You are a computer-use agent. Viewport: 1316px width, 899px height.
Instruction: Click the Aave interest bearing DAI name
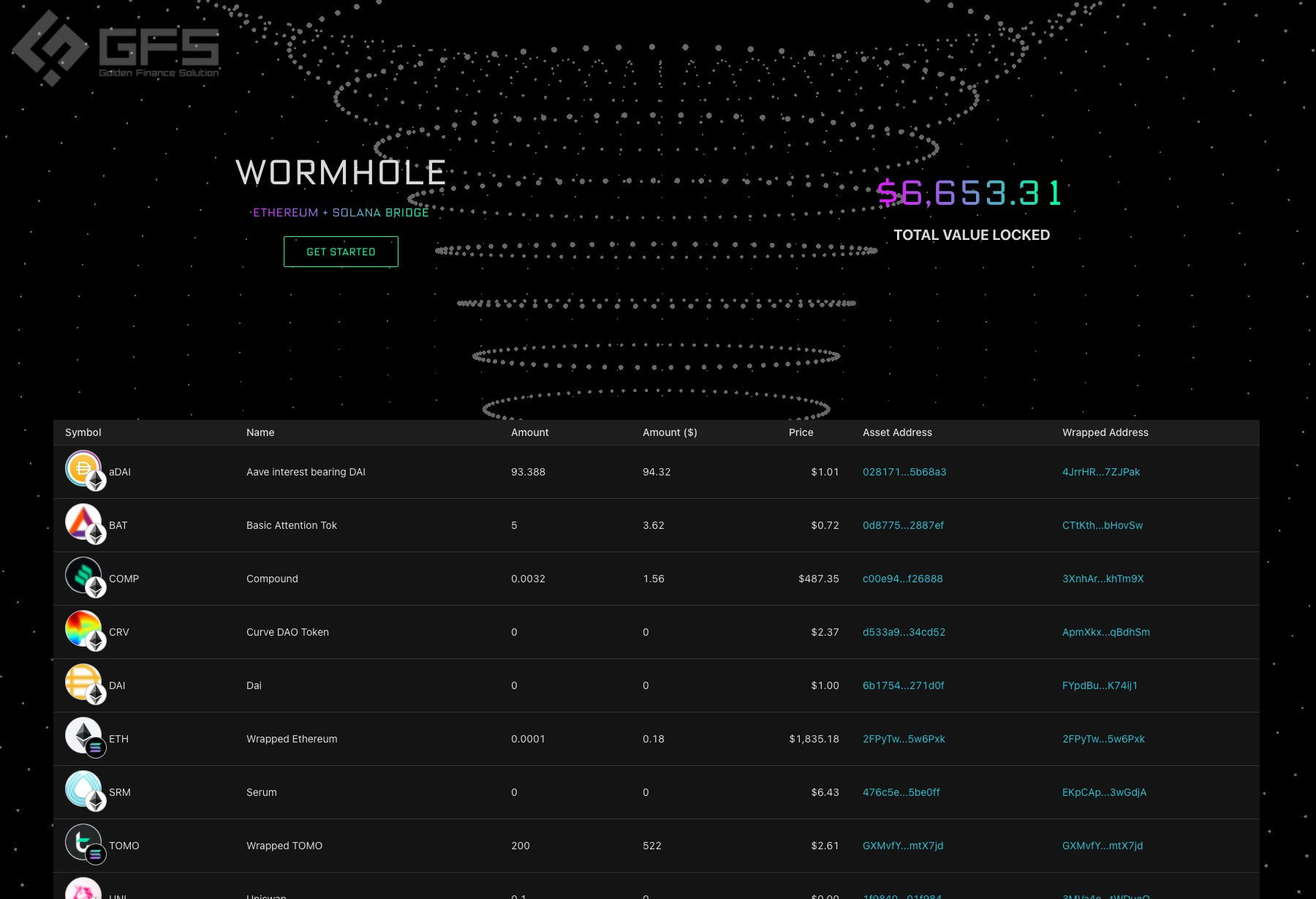(306, 472)
